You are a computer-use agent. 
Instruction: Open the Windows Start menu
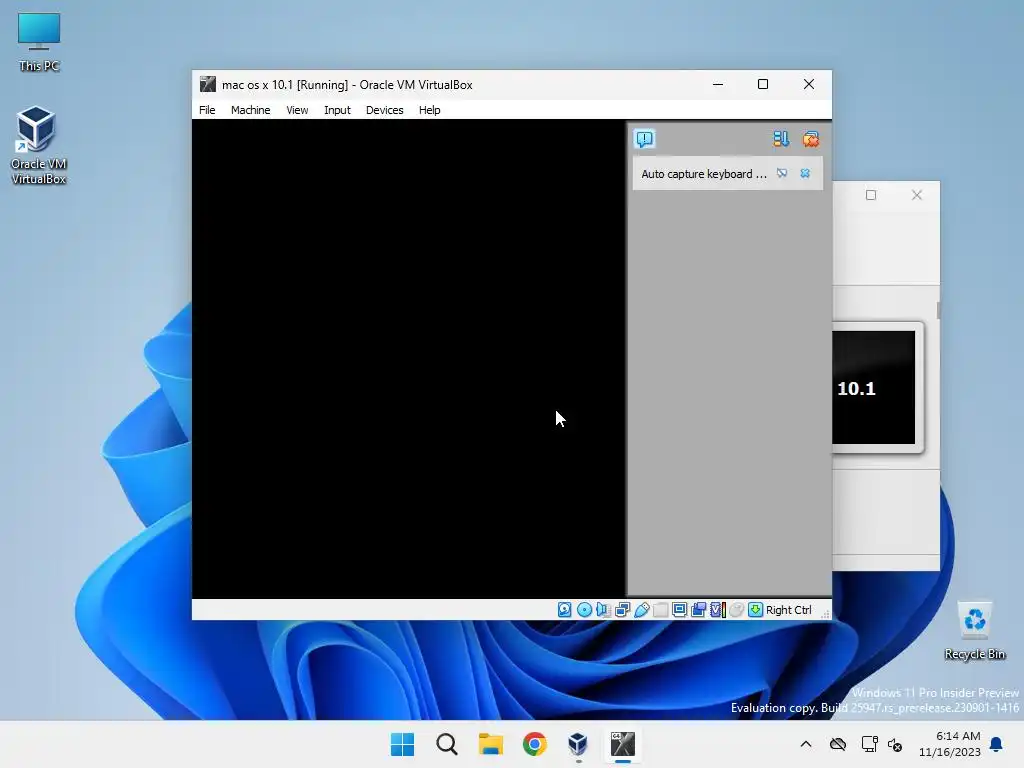402,744
